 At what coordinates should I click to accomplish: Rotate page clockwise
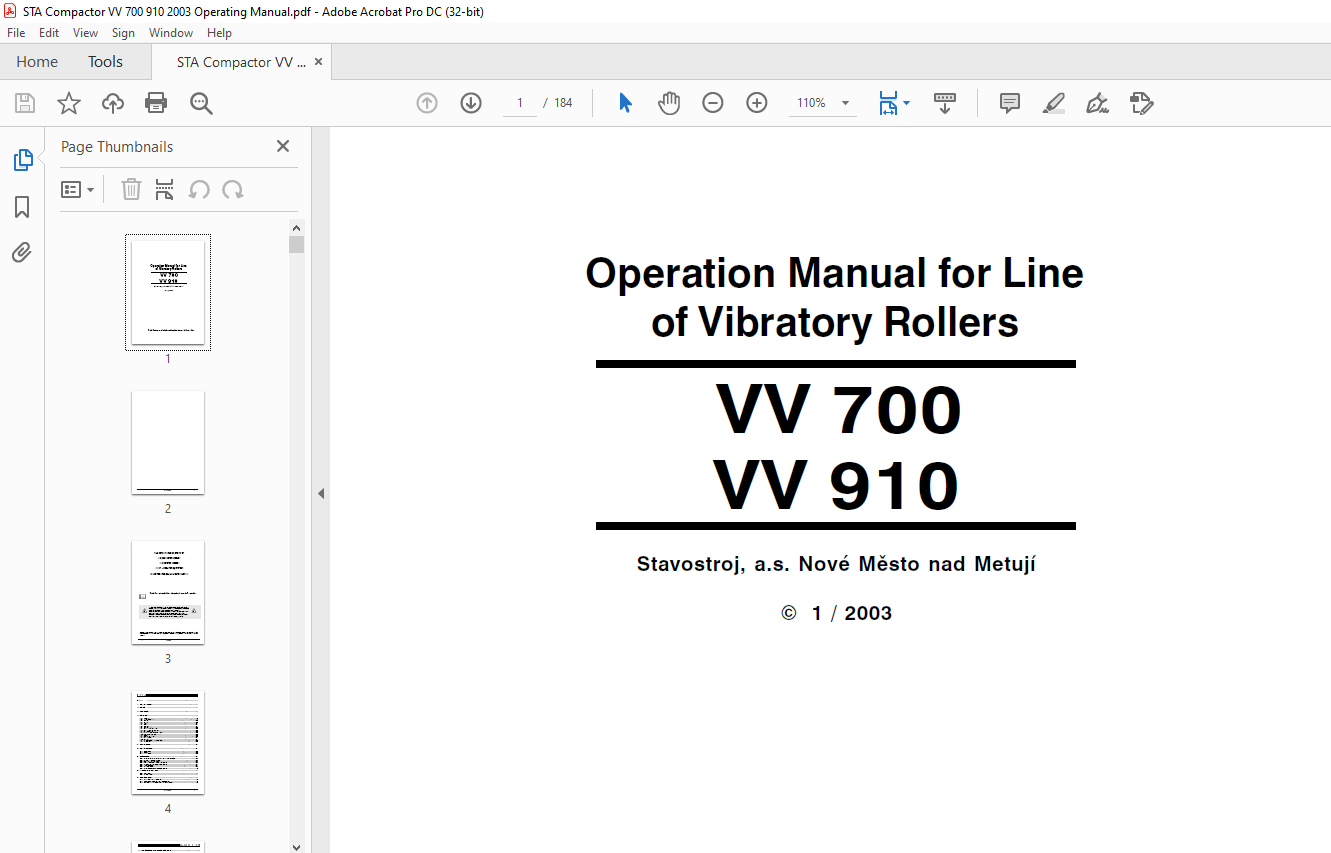[233, 190]
